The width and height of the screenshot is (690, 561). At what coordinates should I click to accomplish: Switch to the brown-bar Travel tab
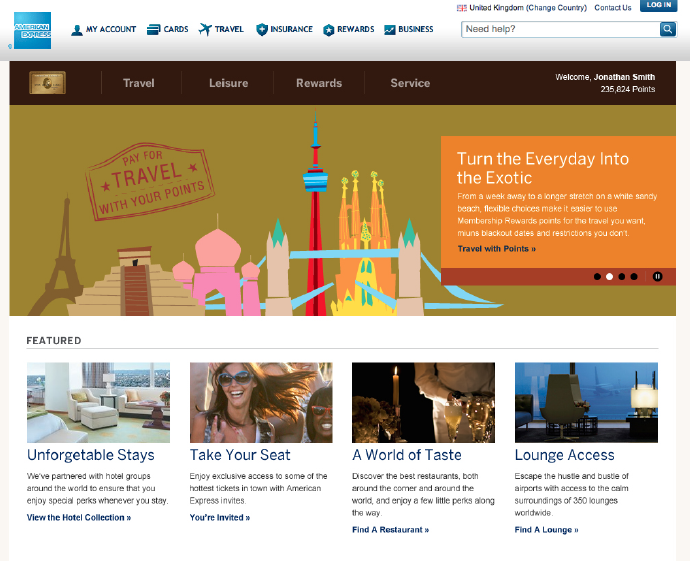[x=139, y=83]
